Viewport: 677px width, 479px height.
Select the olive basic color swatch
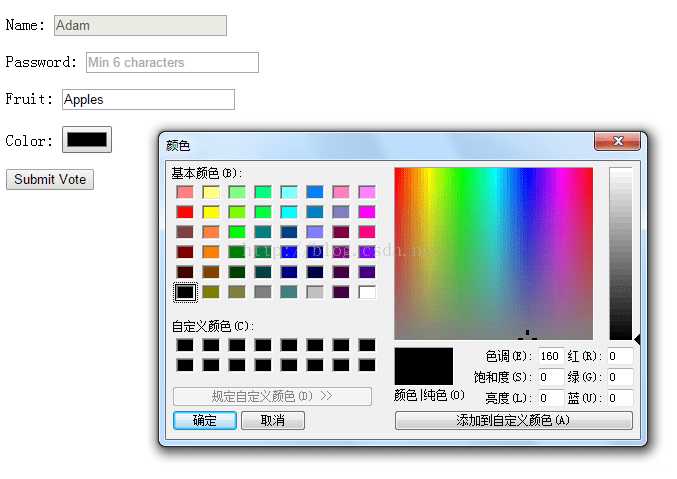(211, 292)
